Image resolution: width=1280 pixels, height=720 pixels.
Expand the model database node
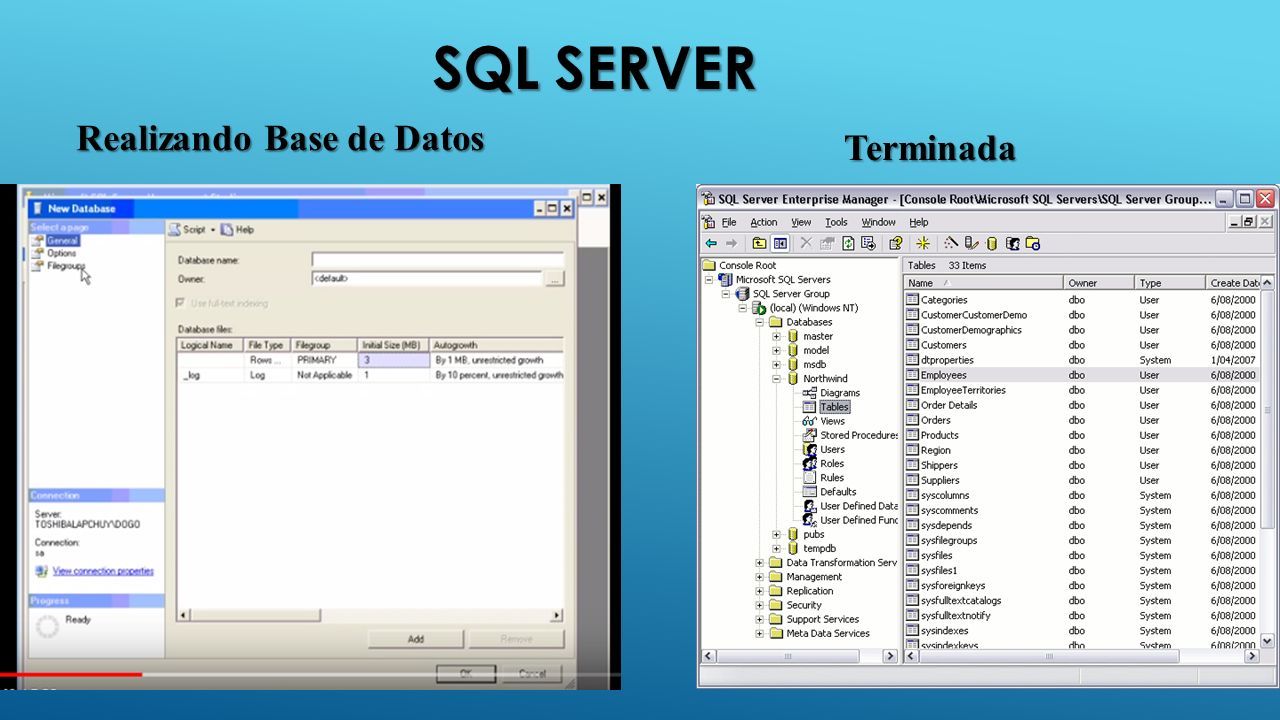(776, 351)
